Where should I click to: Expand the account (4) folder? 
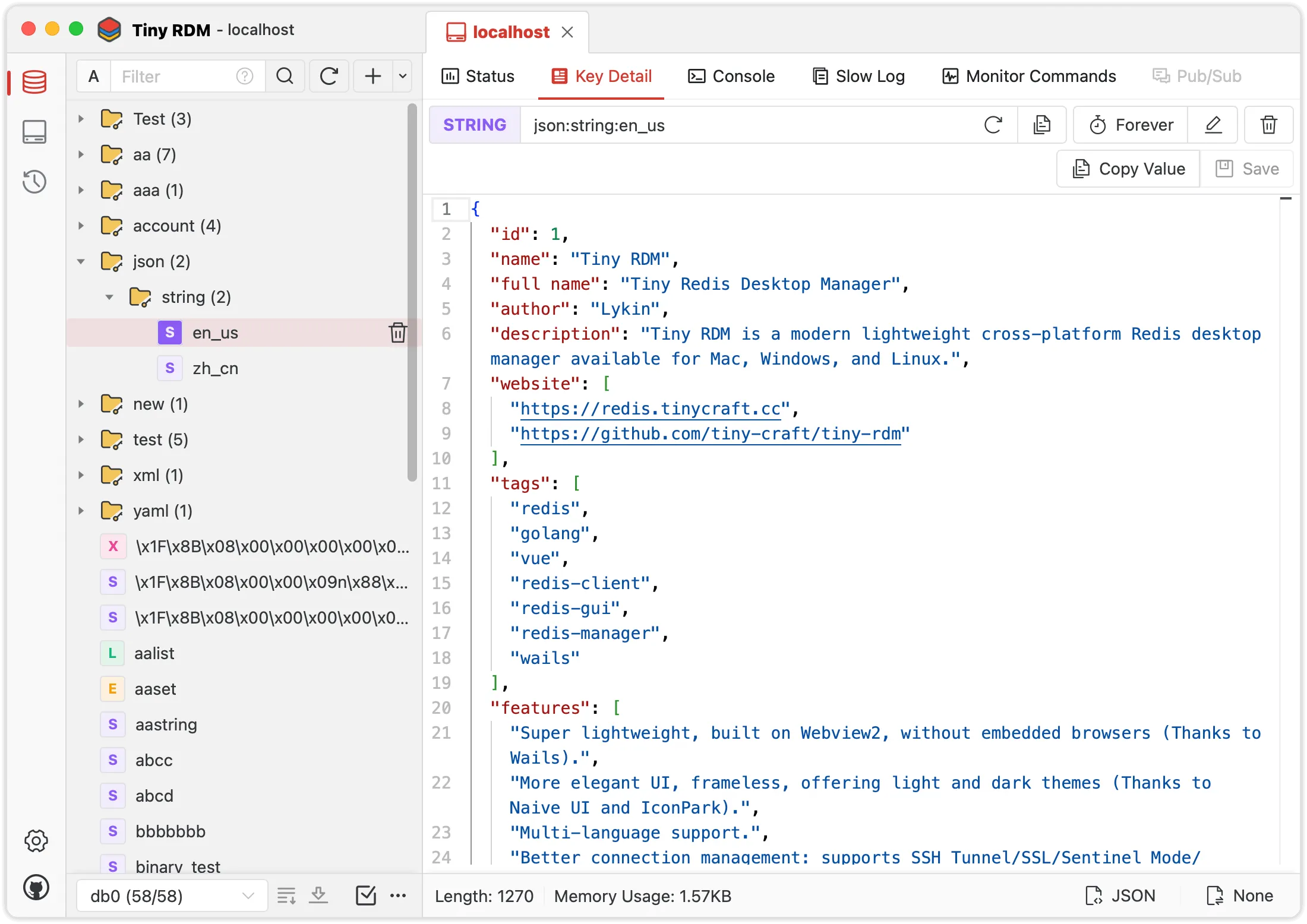click(x=81, y=226)
